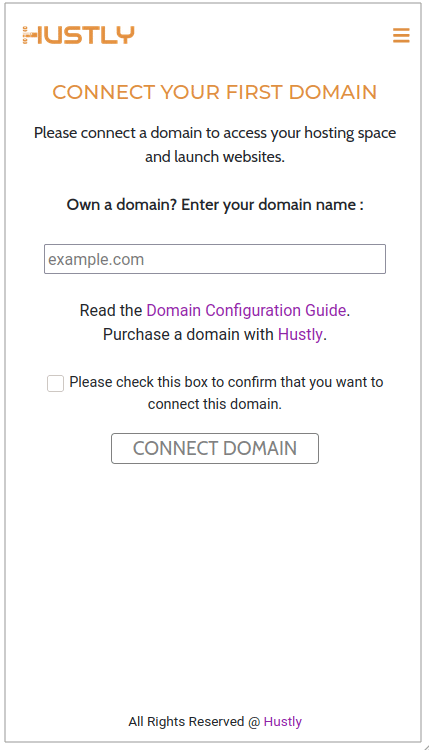Click the 'CONNECT YOUR FIRST DOMAIN' heading
Screen dimensions: 429x750
[215, 92]
